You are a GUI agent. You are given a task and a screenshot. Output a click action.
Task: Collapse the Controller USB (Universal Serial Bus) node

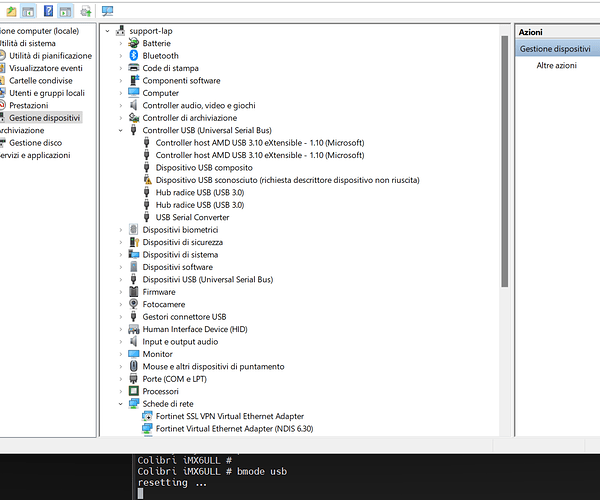click(121, 130)
